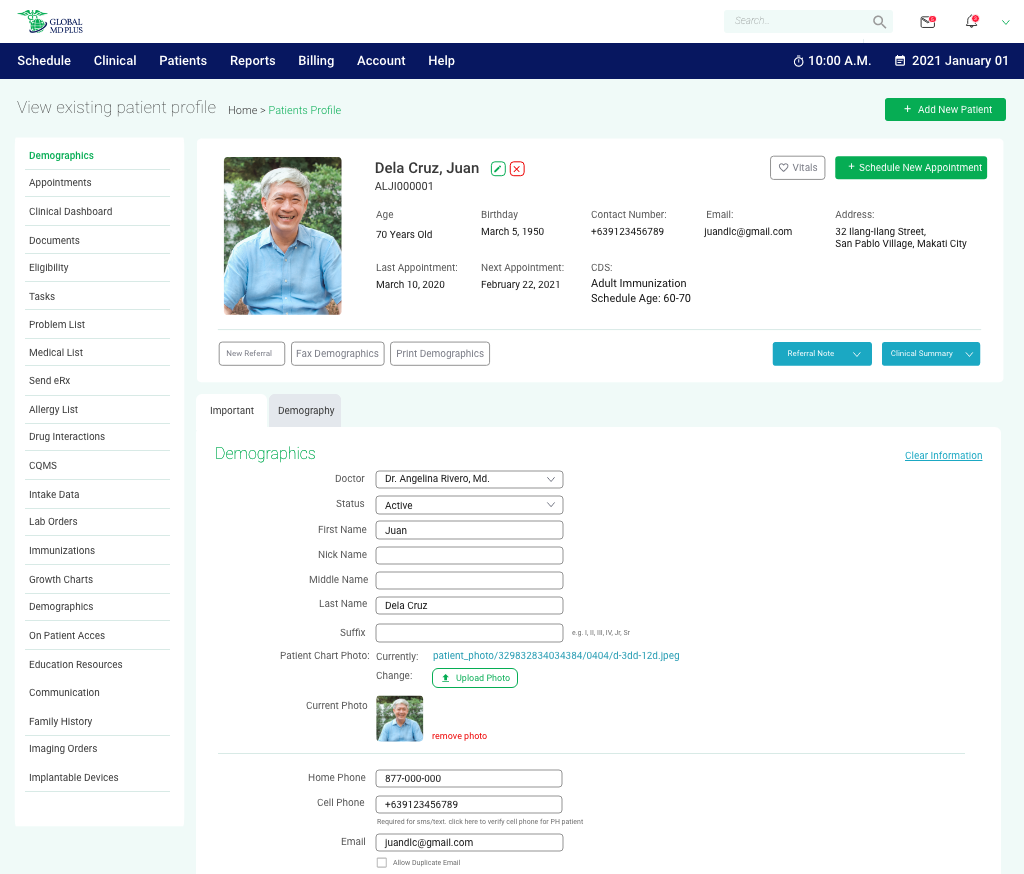The width and height of the screenshot is (1024, 874).
Task: Open the Status dropdown
Action: pyautogui.click(x=469, y=505)
